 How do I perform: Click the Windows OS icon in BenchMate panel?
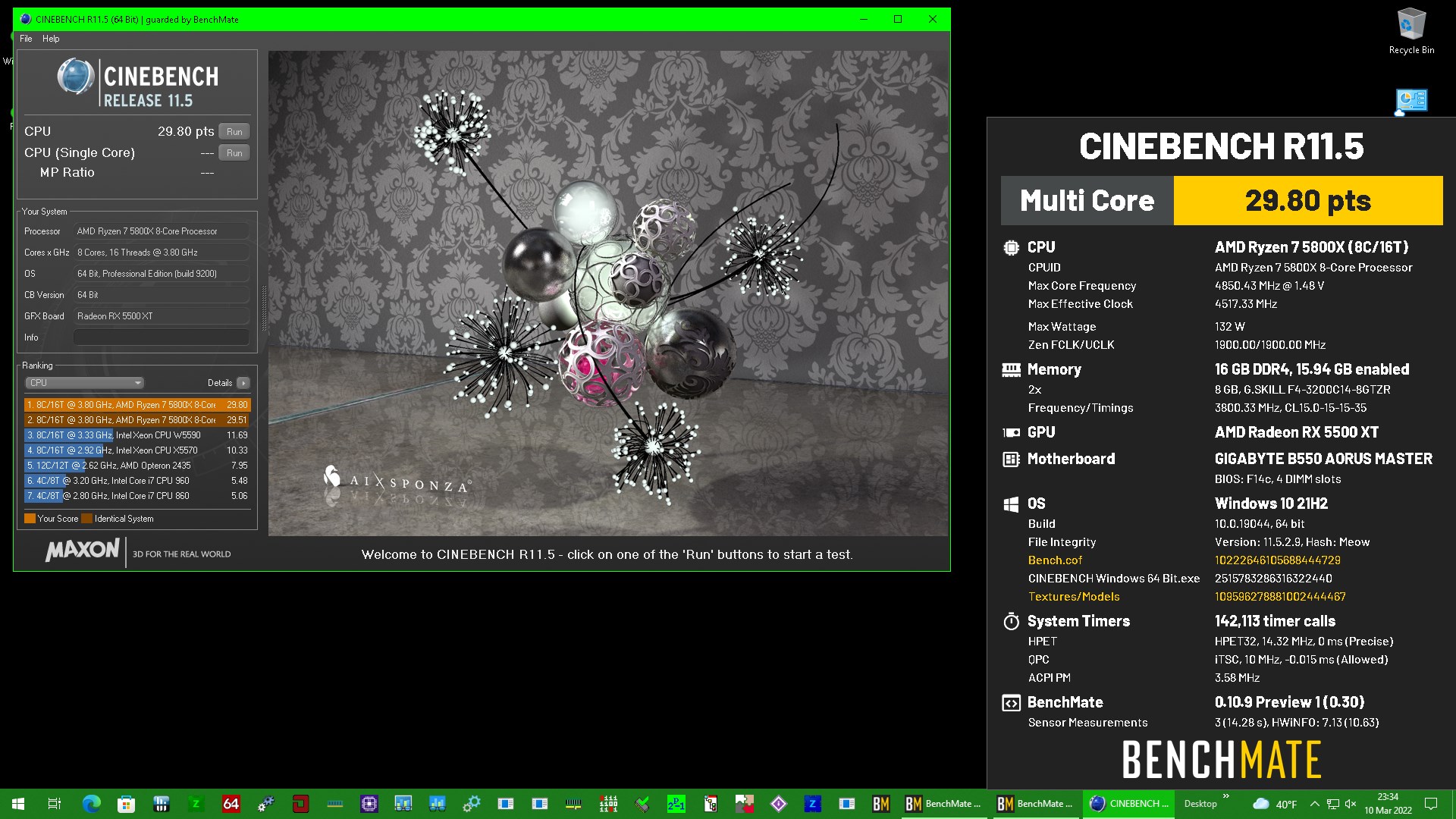[x=1011, y=504]
